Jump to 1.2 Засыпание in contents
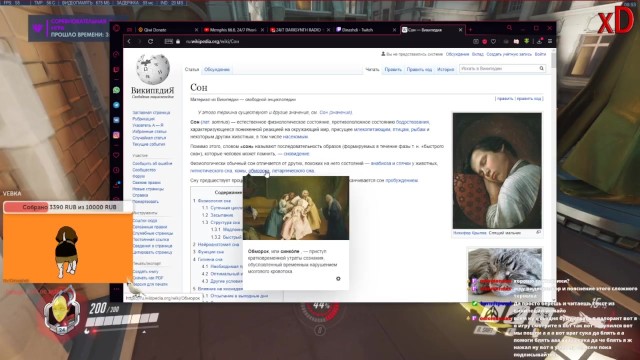Image resolution: width=640 pixels, height=360 pixels. point(218,215)
